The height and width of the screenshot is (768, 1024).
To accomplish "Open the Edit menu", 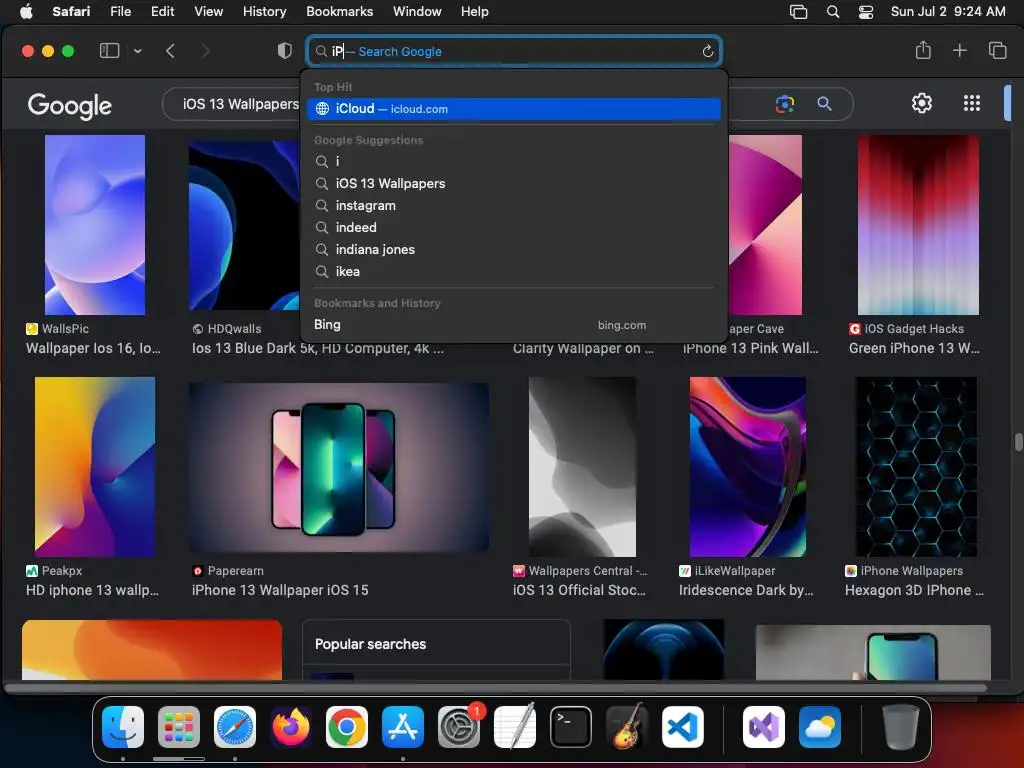I will click(163, 12).
